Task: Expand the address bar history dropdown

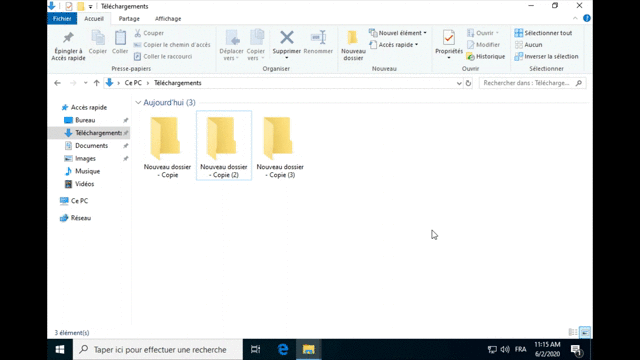Action: pos(459,83)
